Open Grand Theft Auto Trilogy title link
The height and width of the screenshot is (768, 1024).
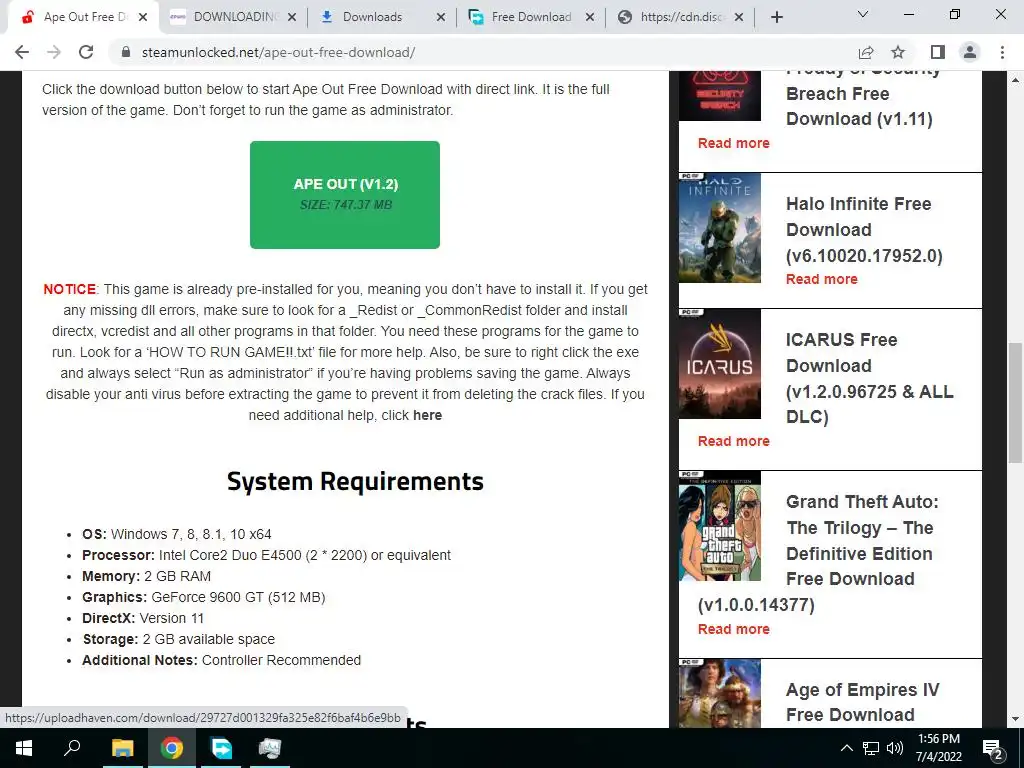click(x=818, y=553)
